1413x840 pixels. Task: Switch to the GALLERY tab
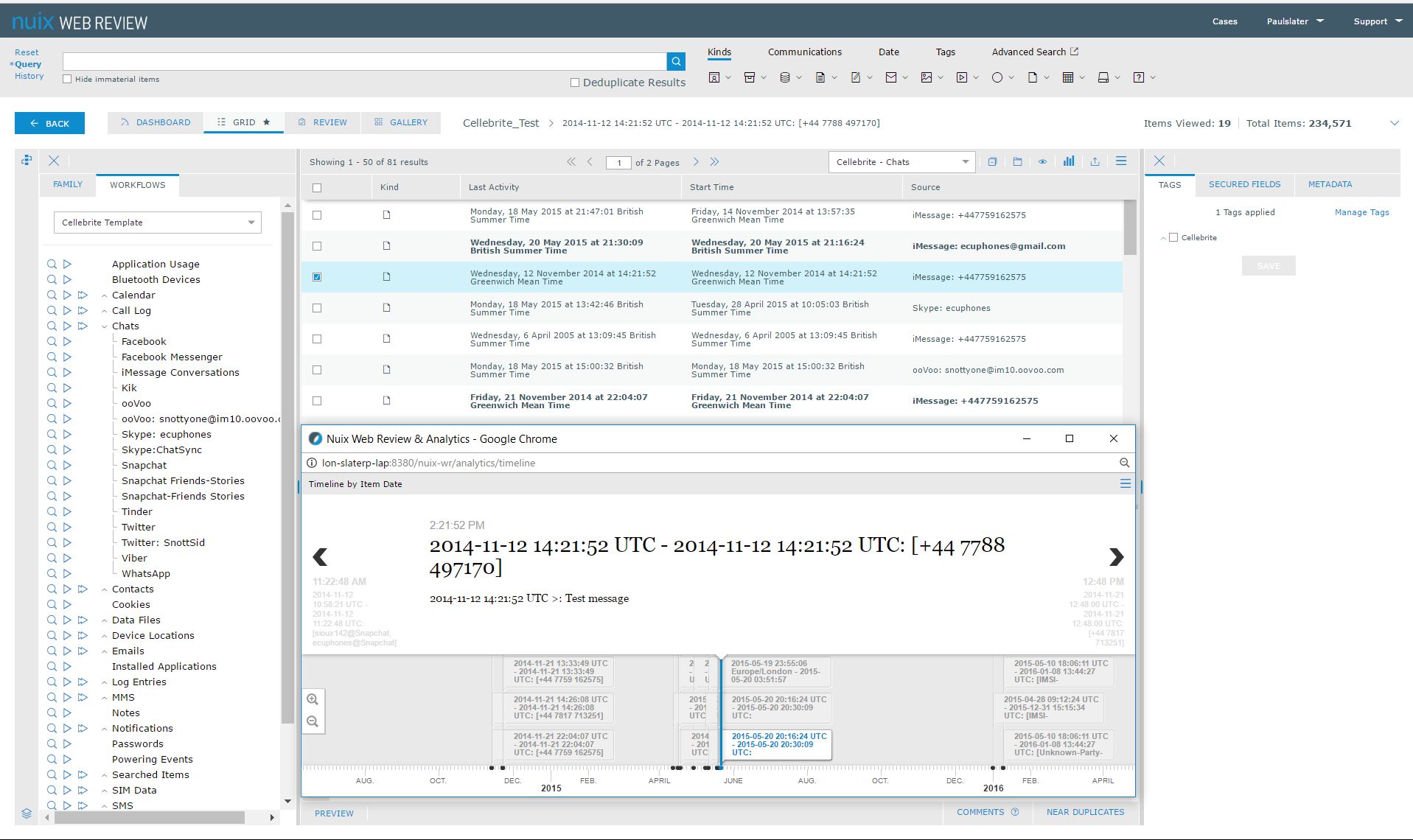[x=401, y=122]
